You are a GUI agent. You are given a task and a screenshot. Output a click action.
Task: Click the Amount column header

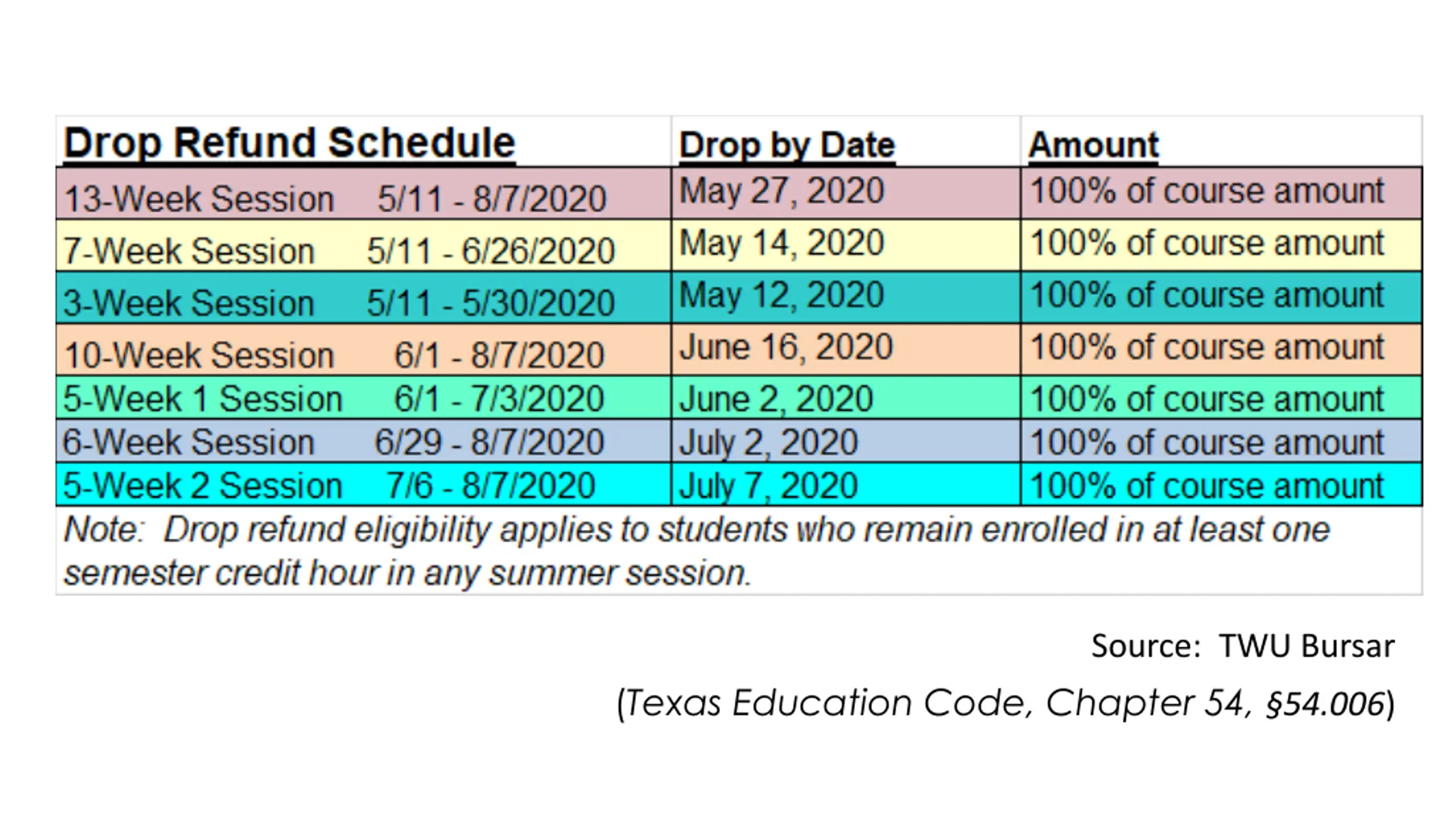pos(1093,145)
